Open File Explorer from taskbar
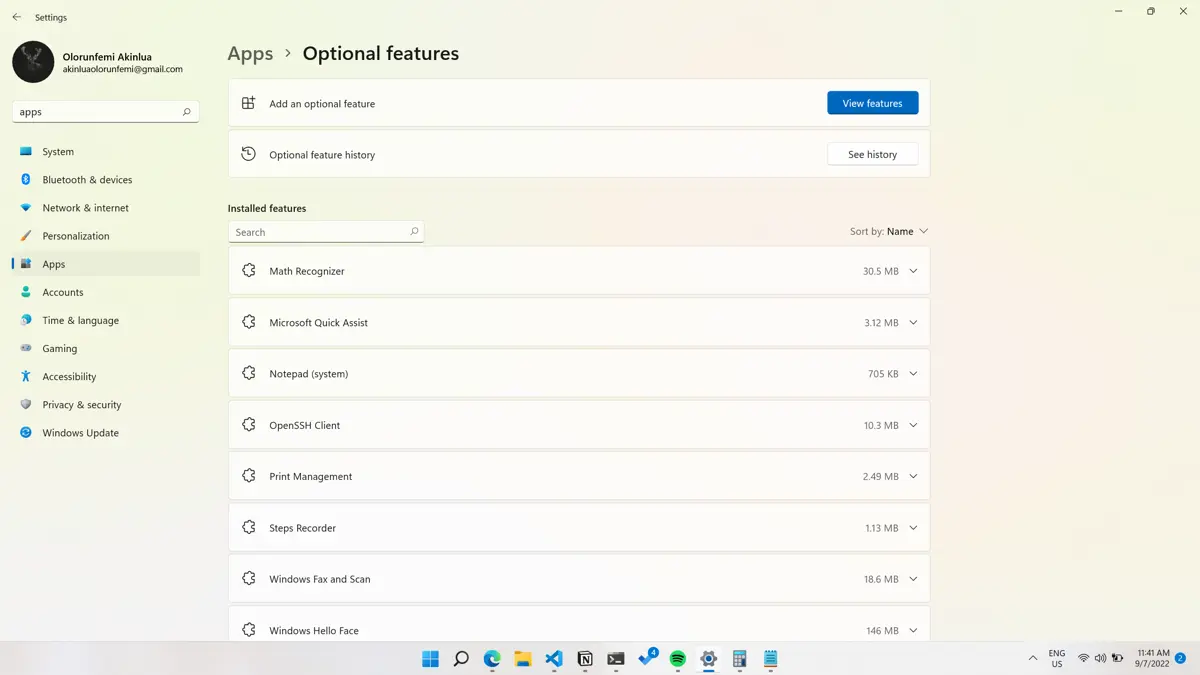Screen dimensions: 1200x675 point(523,659)
